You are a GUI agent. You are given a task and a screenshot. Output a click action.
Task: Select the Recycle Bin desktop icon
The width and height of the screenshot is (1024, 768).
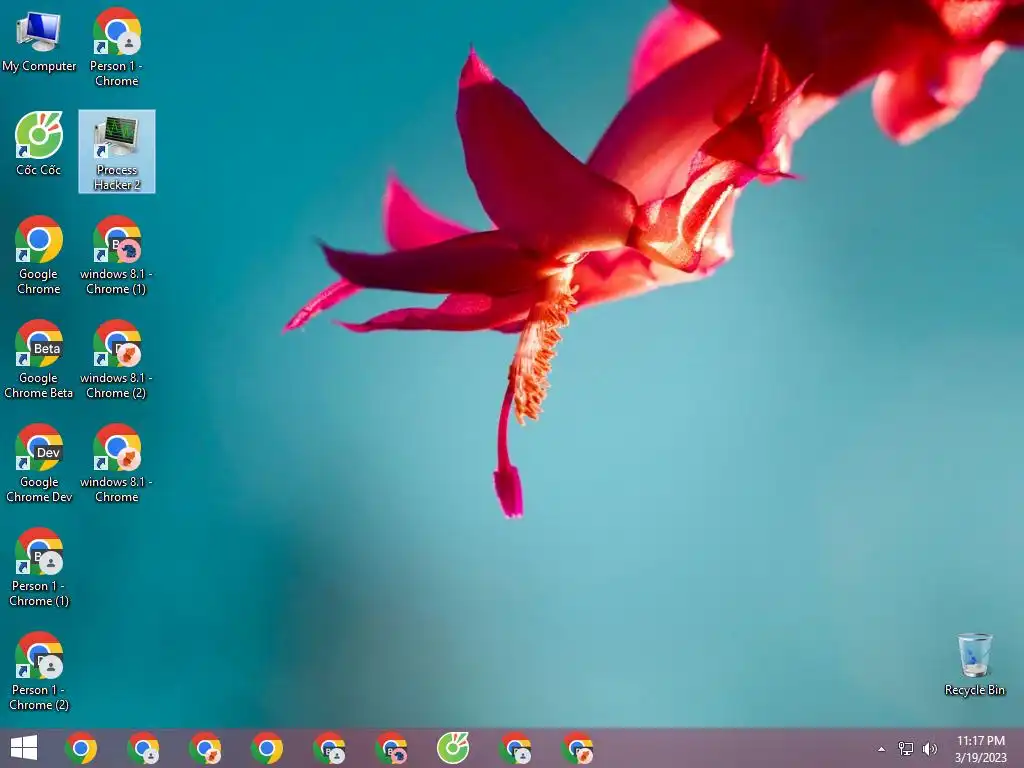pos(974,664)
